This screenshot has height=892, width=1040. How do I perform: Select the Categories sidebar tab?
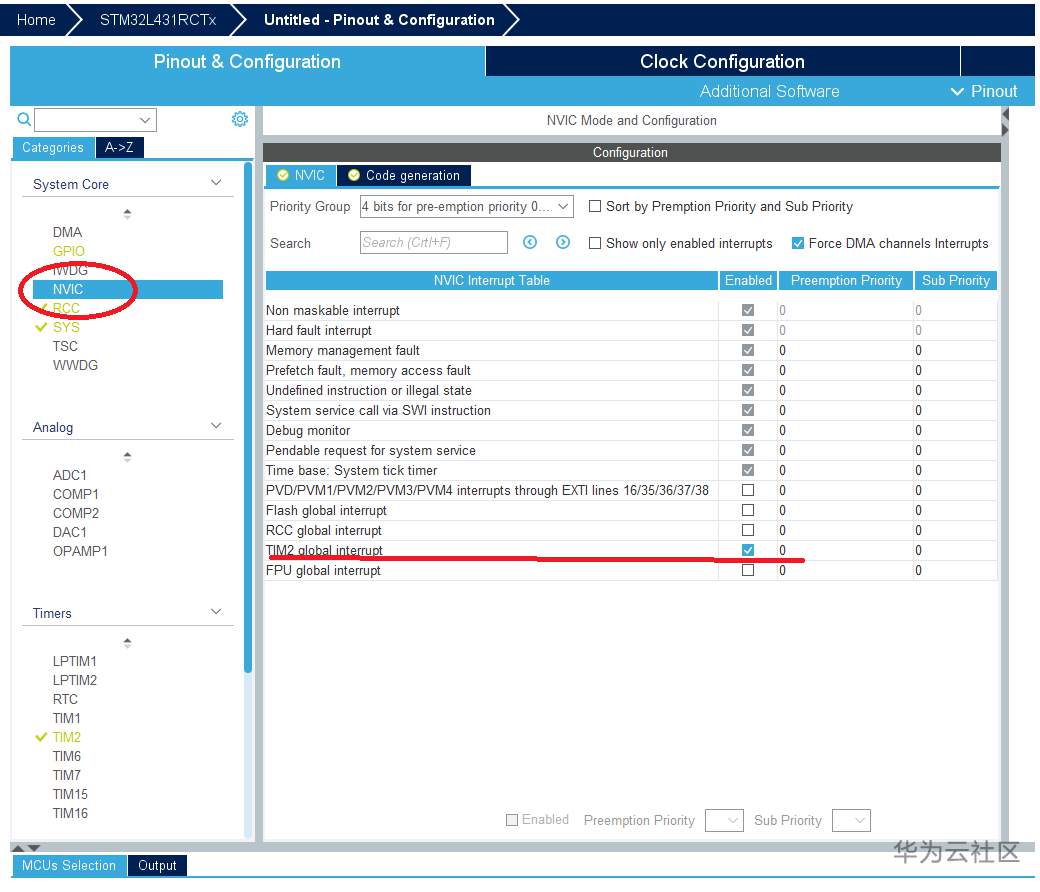click(53, 147)
